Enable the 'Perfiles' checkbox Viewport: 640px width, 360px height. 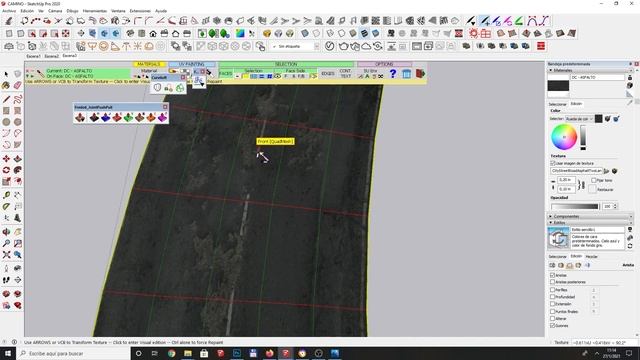coord(553,290)
